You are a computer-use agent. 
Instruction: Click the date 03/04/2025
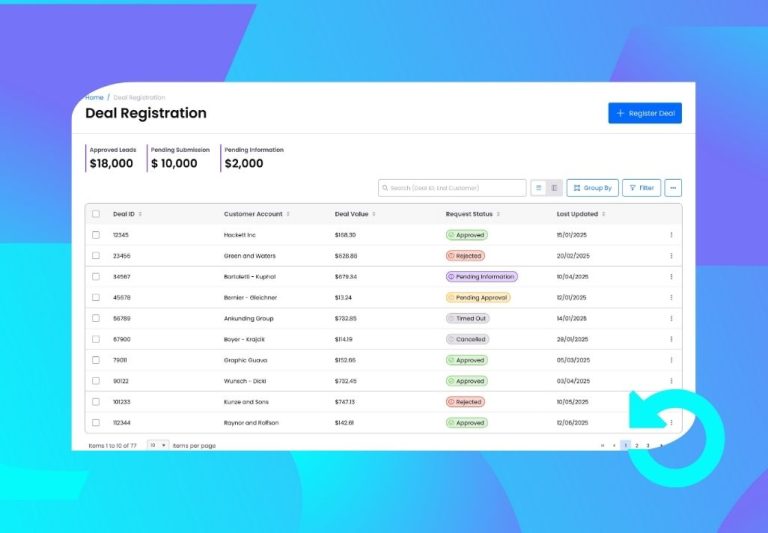[x=573, y=381]
